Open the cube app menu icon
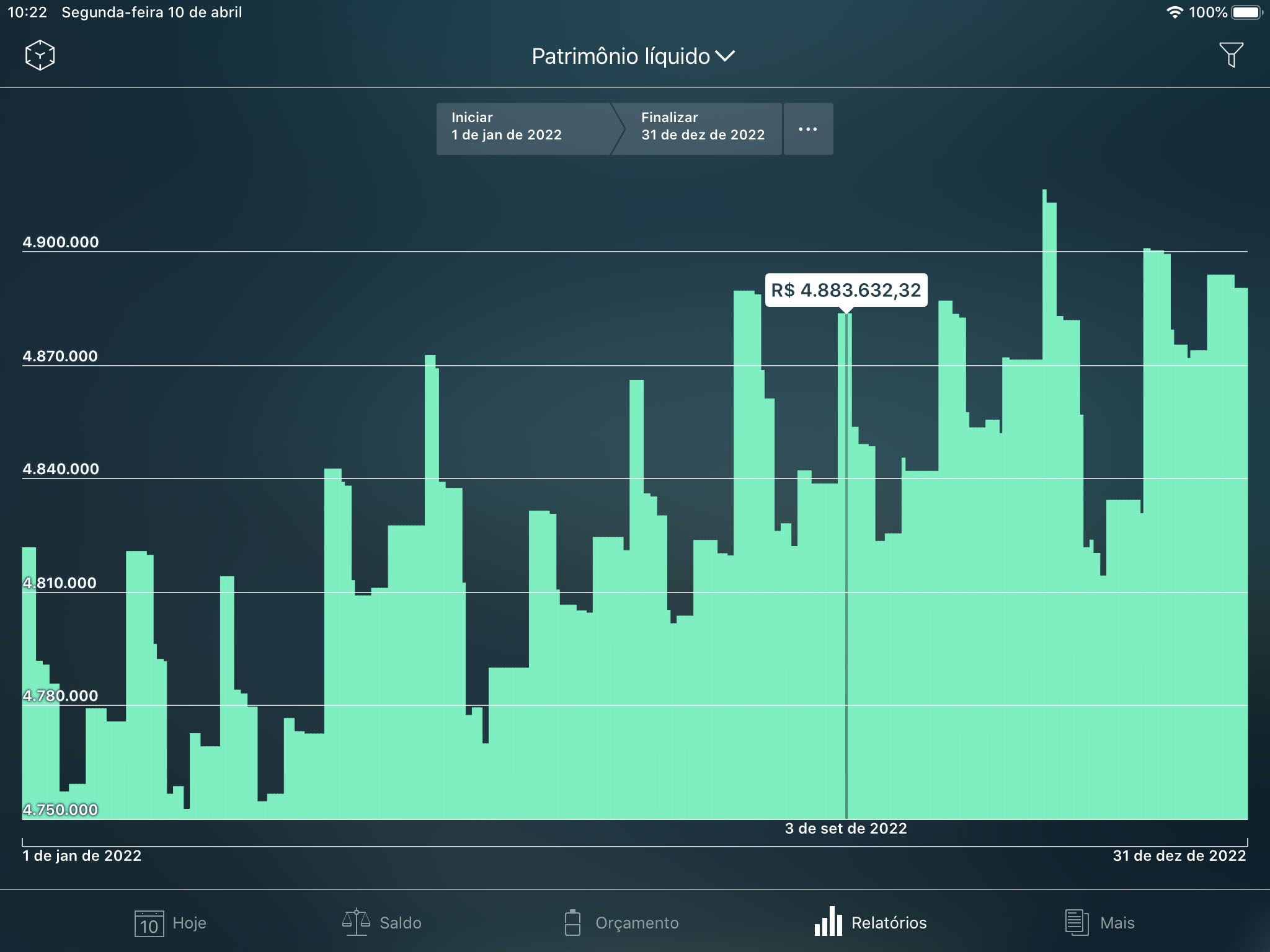The height and width of the screenshot is (952, 1270). click(x=40, y=55)
